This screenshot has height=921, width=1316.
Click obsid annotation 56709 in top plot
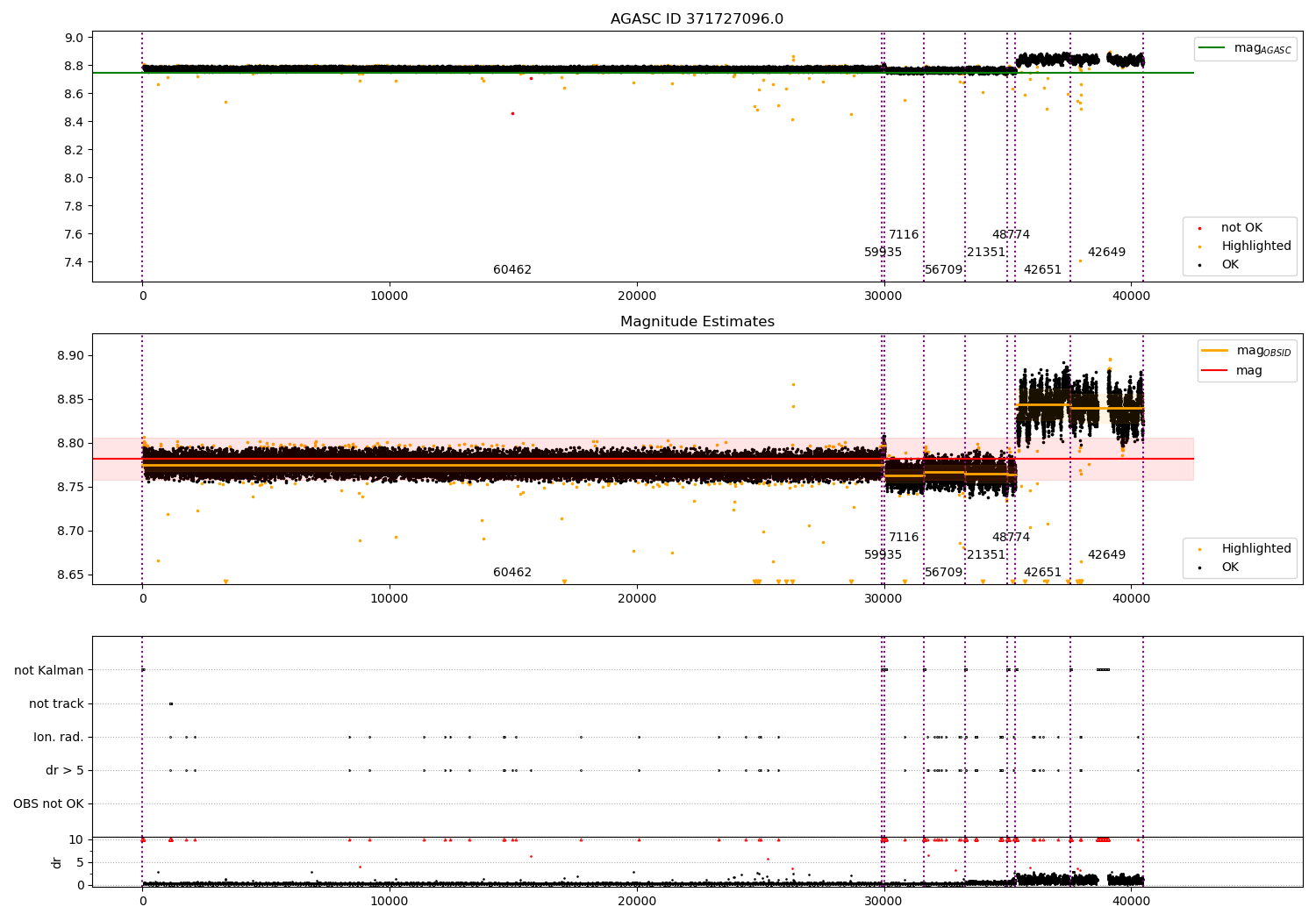pos(944,270)
